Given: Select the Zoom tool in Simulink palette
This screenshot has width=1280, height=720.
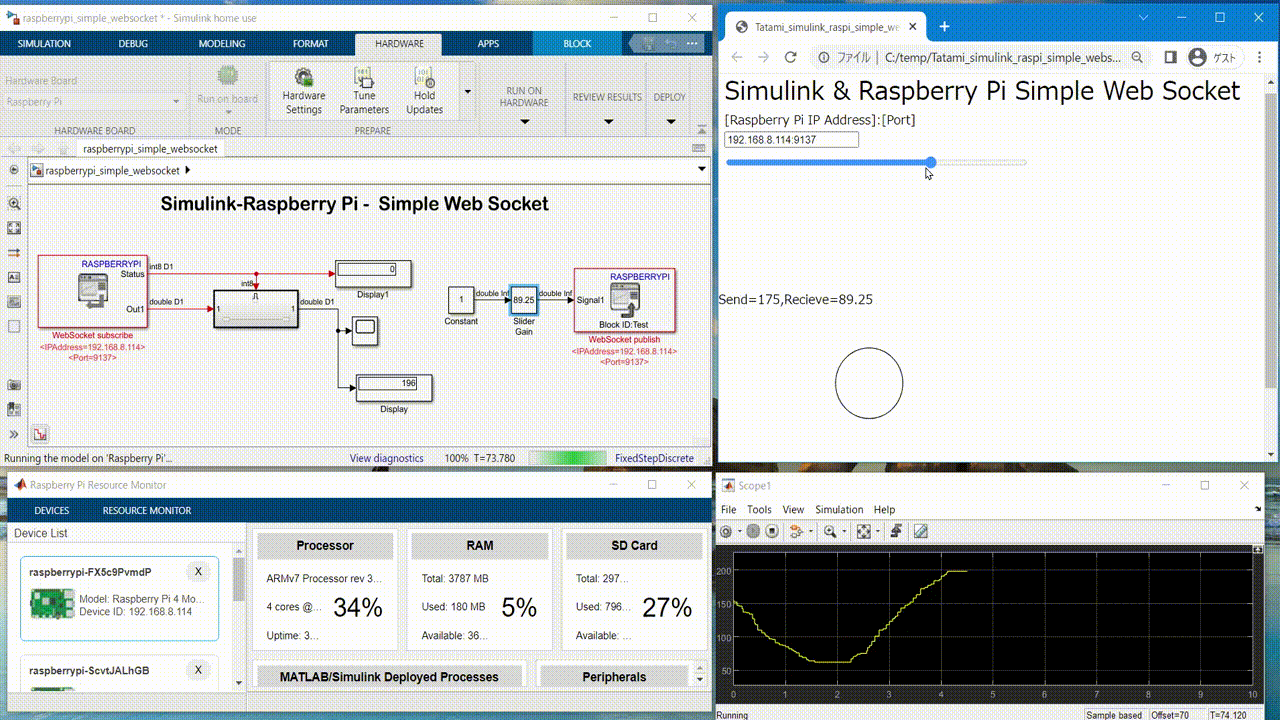Looking at the screenshot, I should [14, 203].
